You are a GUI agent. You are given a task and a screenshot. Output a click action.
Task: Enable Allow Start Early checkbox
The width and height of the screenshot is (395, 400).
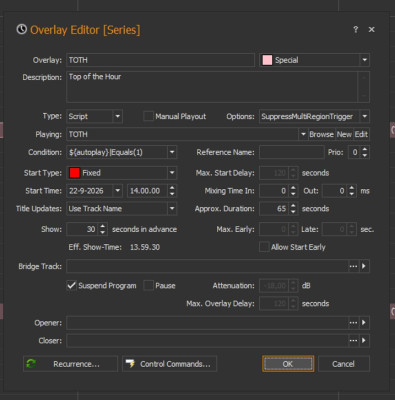click(x=264, y=247)
